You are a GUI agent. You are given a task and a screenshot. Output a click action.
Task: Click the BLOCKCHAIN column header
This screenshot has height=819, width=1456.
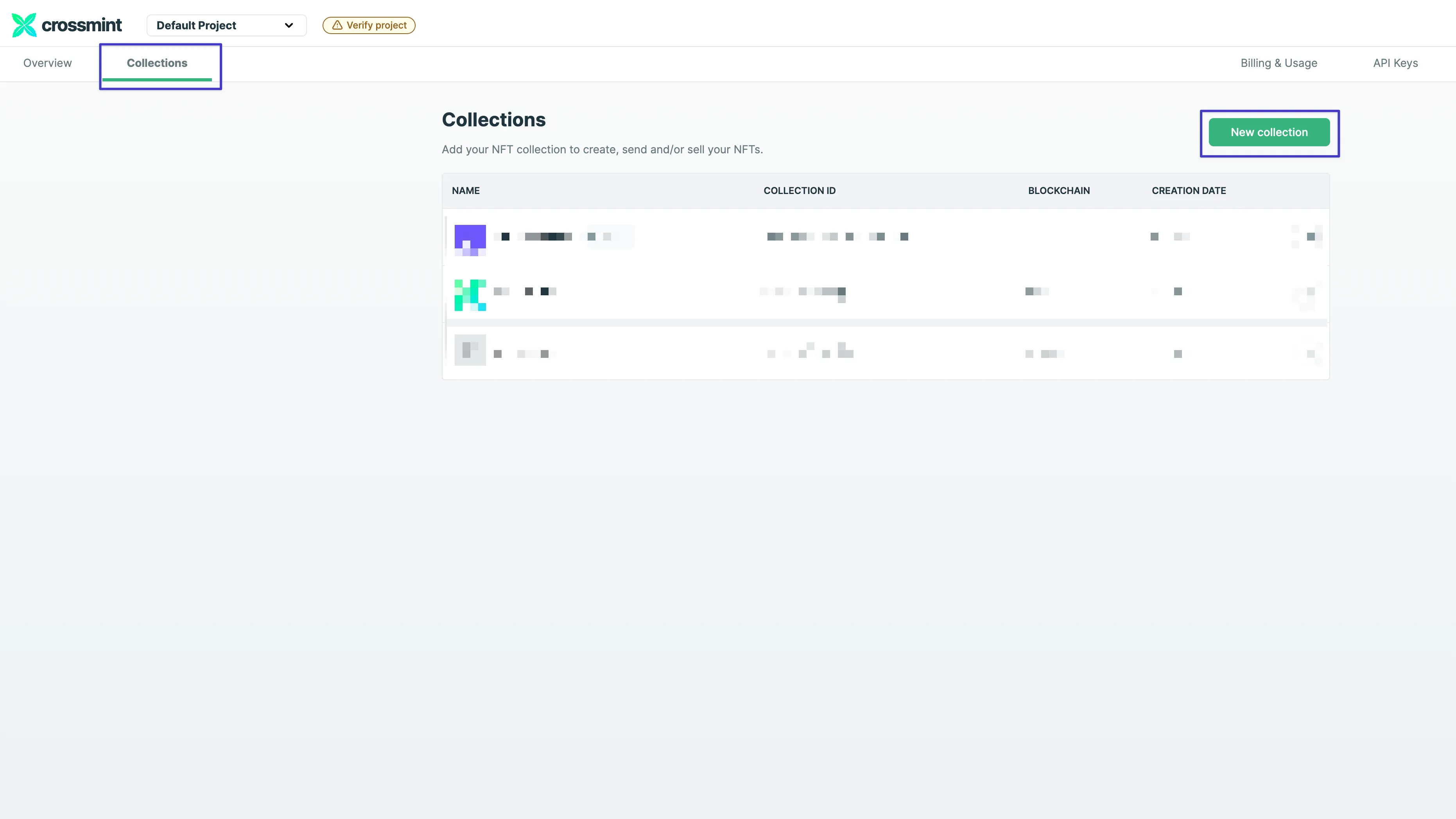point(1059,190)
